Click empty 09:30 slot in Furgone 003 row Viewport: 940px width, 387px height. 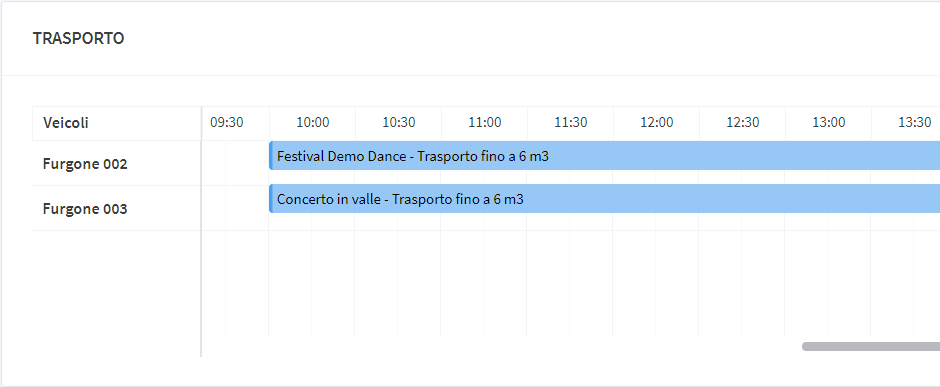[x=236, y=208]
